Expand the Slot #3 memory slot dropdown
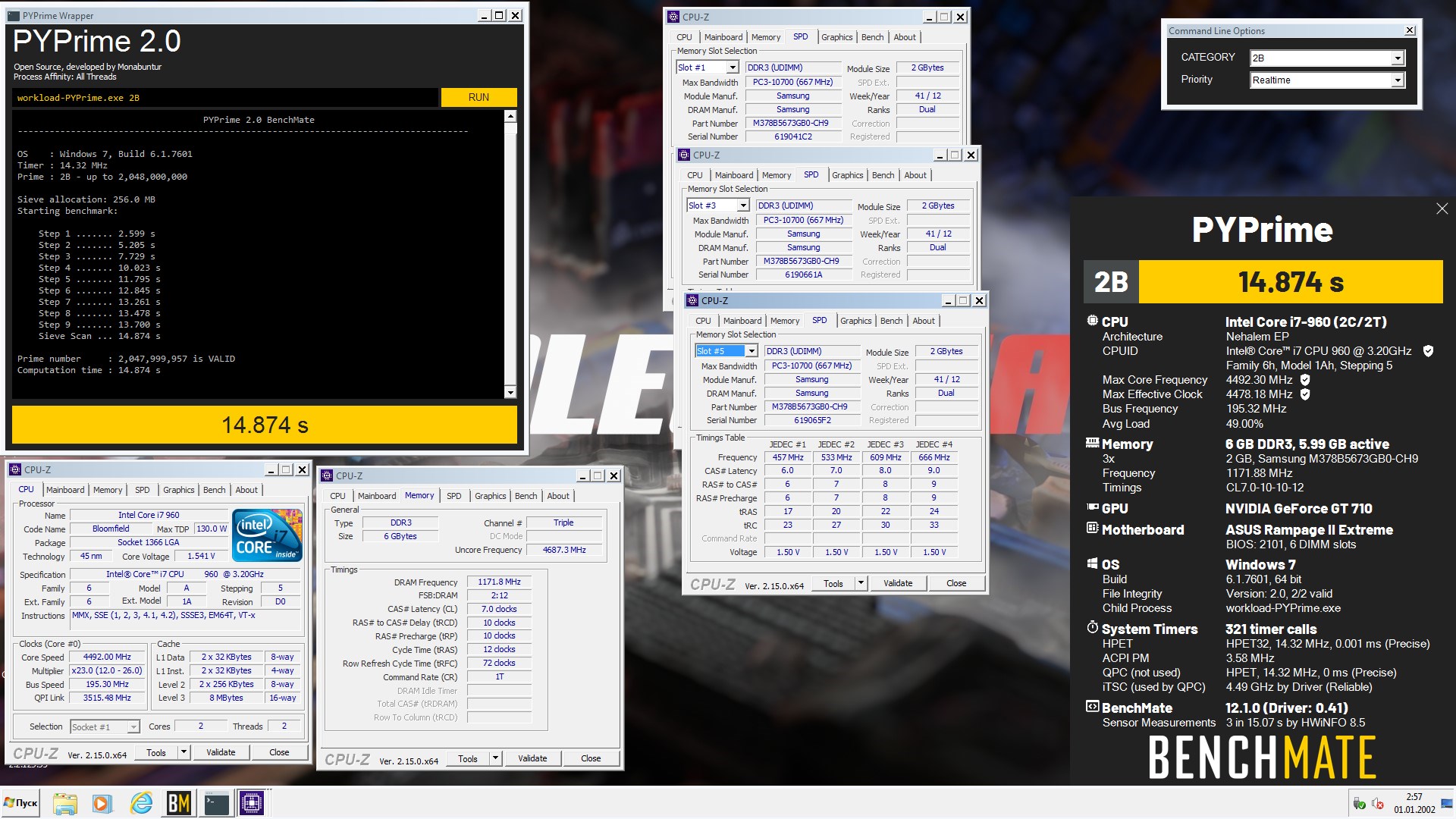The width and height of the screenshot is (1456, 819). coord(743,206)
